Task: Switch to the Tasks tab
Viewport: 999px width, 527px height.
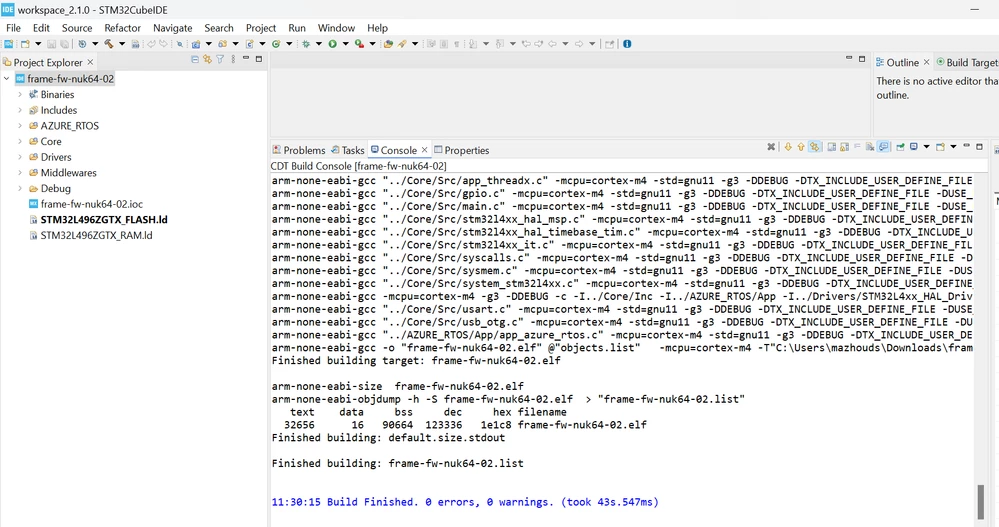Action: [348, 150]
